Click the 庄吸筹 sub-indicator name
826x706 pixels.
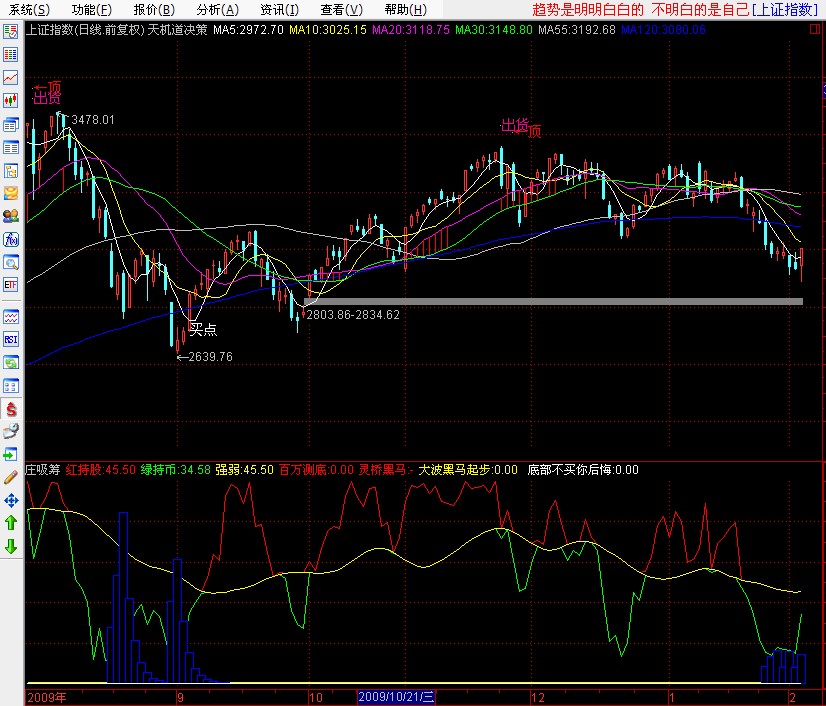click(43, 469)
